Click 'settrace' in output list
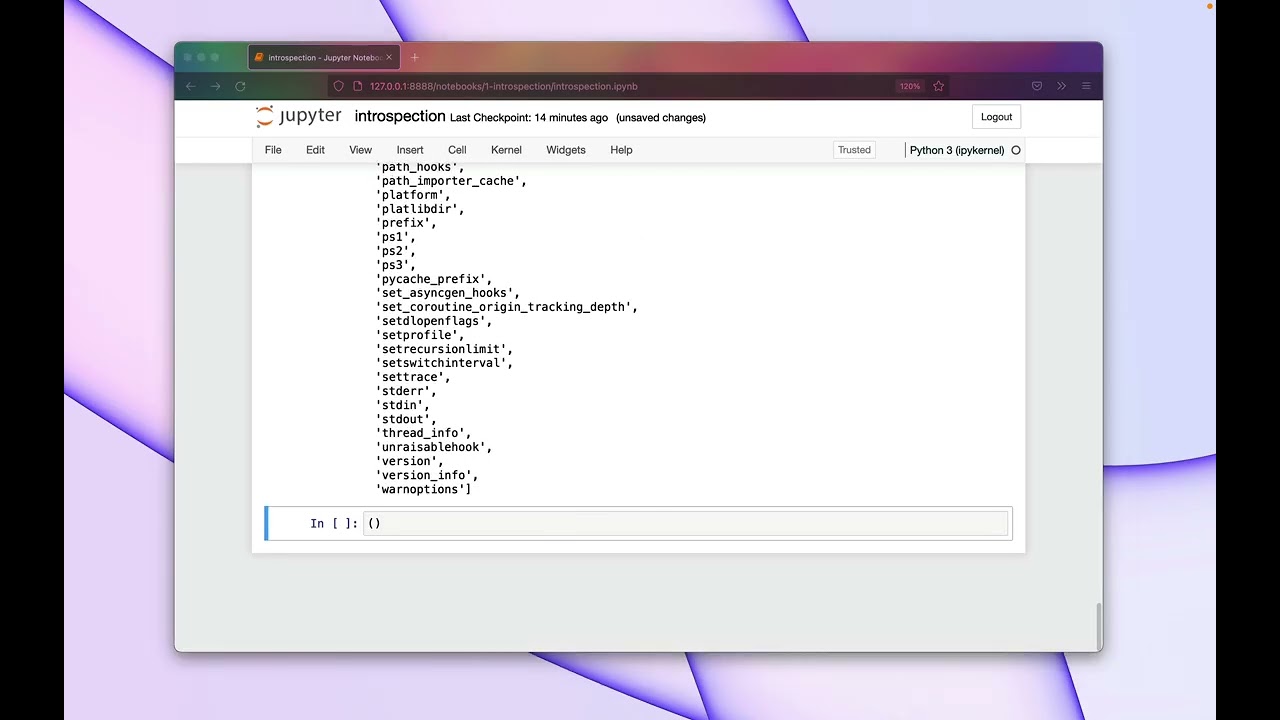 click(413, 377)
